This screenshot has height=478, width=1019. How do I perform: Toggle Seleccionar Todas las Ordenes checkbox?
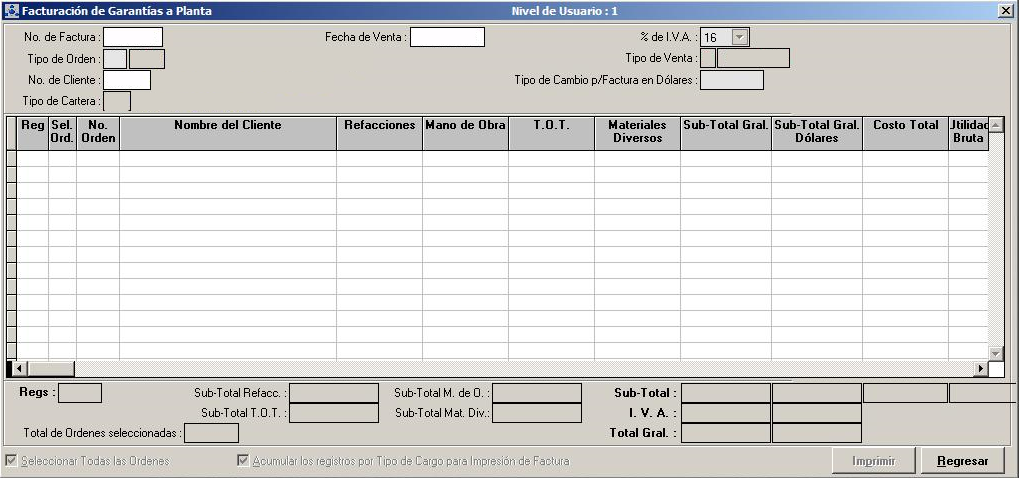[11, 461]
